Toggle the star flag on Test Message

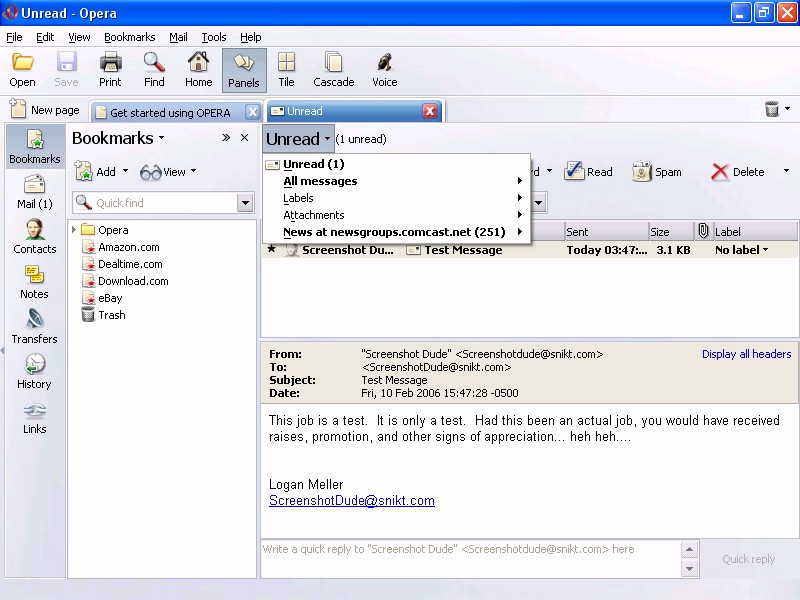[271, 250]
